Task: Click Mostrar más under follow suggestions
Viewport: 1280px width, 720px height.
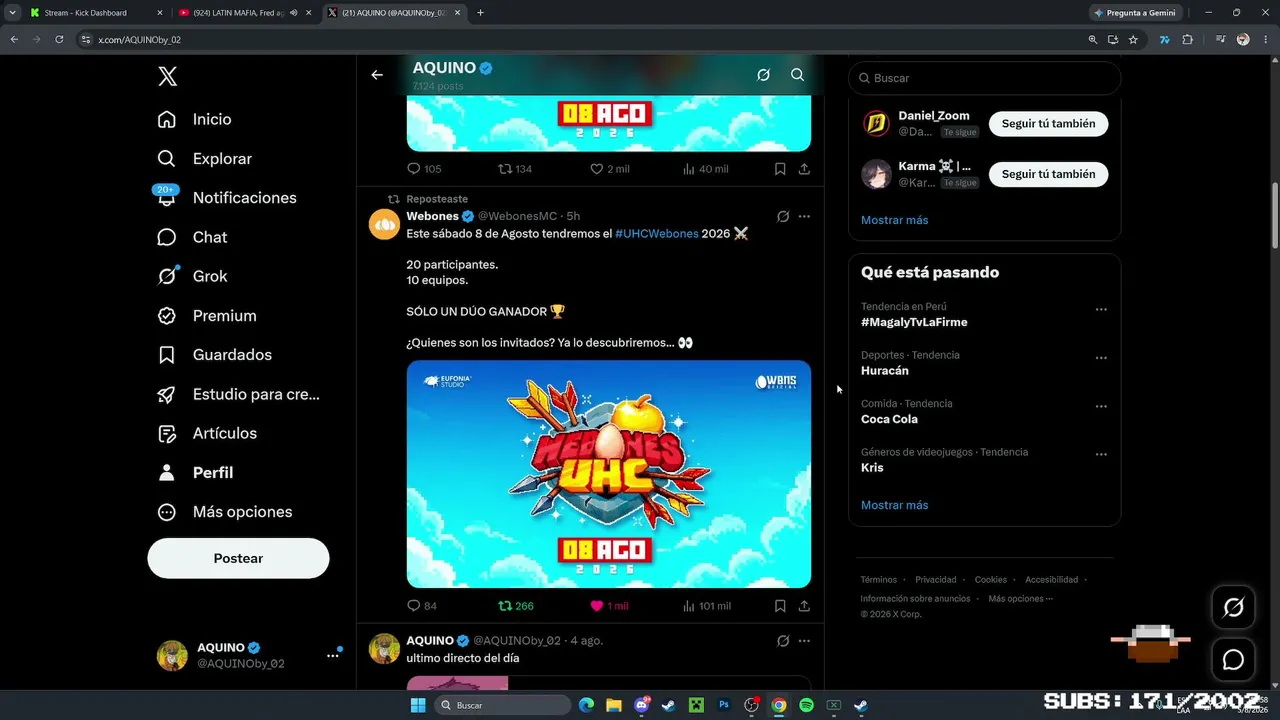Action: click(x=894, y=220)
